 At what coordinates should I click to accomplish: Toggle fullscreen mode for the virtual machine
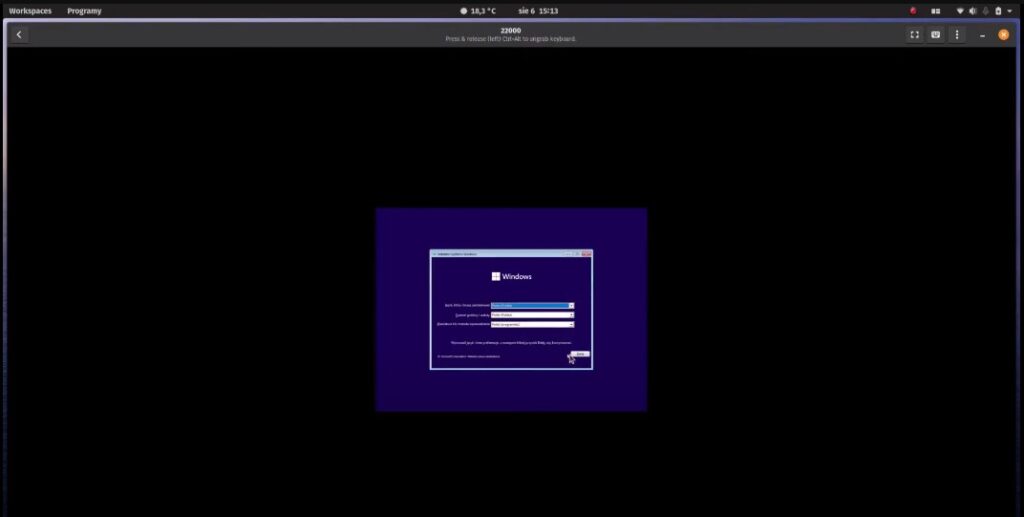(913, 35)
